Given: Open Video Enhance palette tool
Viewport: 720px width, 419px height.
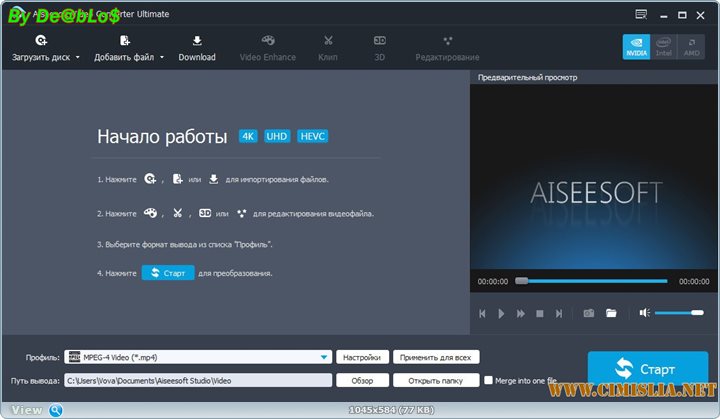Looking at the screenshot, I should (x=267, y=41).
